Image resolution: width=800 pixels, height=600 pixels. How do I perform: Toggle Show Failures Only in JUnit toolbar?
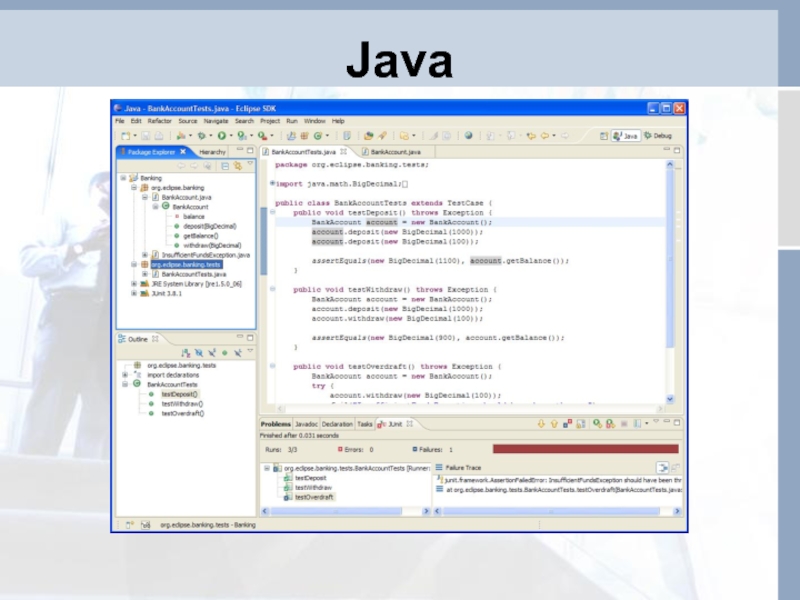[567, 425]
